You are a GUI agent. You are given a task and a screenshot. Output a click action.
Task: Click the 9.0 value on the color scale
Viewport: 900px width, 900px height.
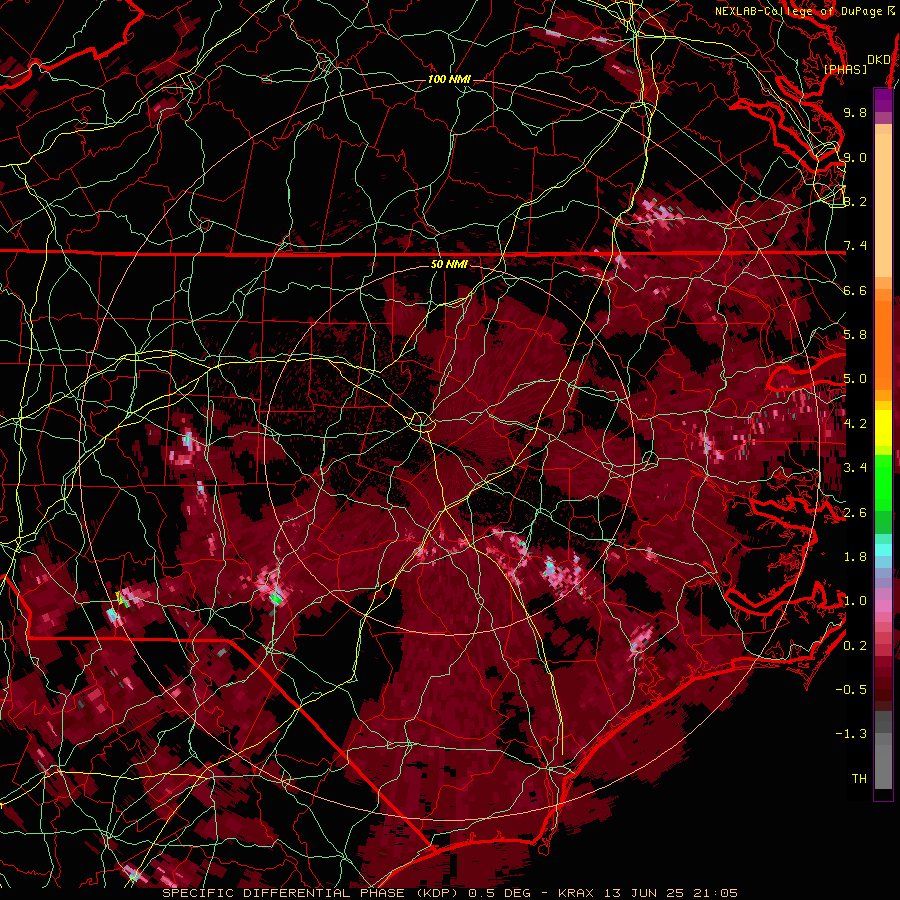tap(855, 157)
